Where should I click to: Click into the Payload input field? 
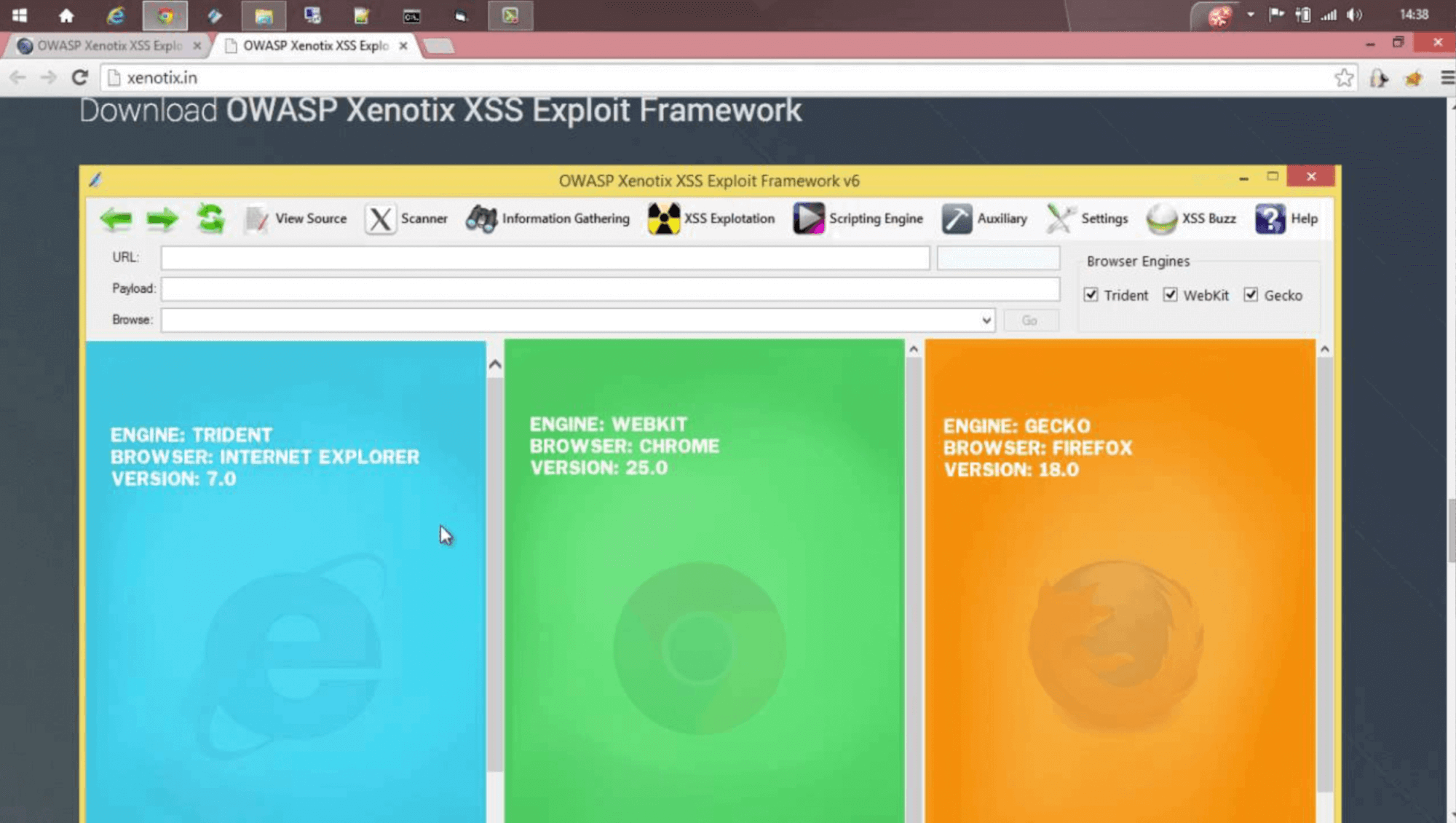[610, 289]
